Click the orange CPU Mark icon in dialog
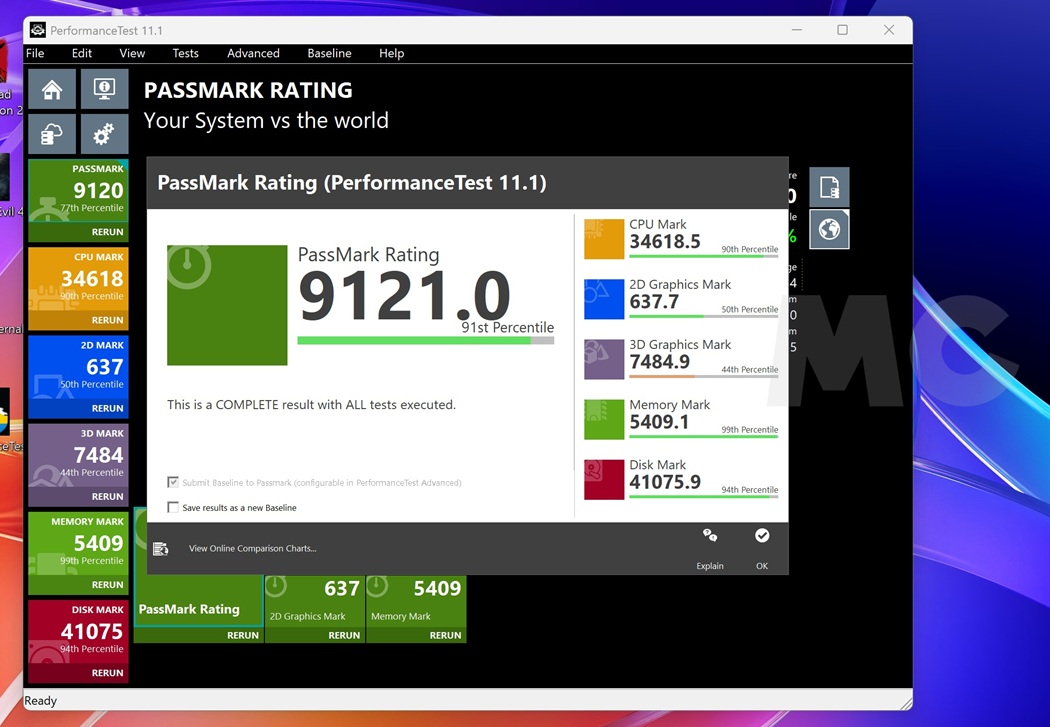The width and height of the screenshot is (1050, 727). tap(604, 239)
